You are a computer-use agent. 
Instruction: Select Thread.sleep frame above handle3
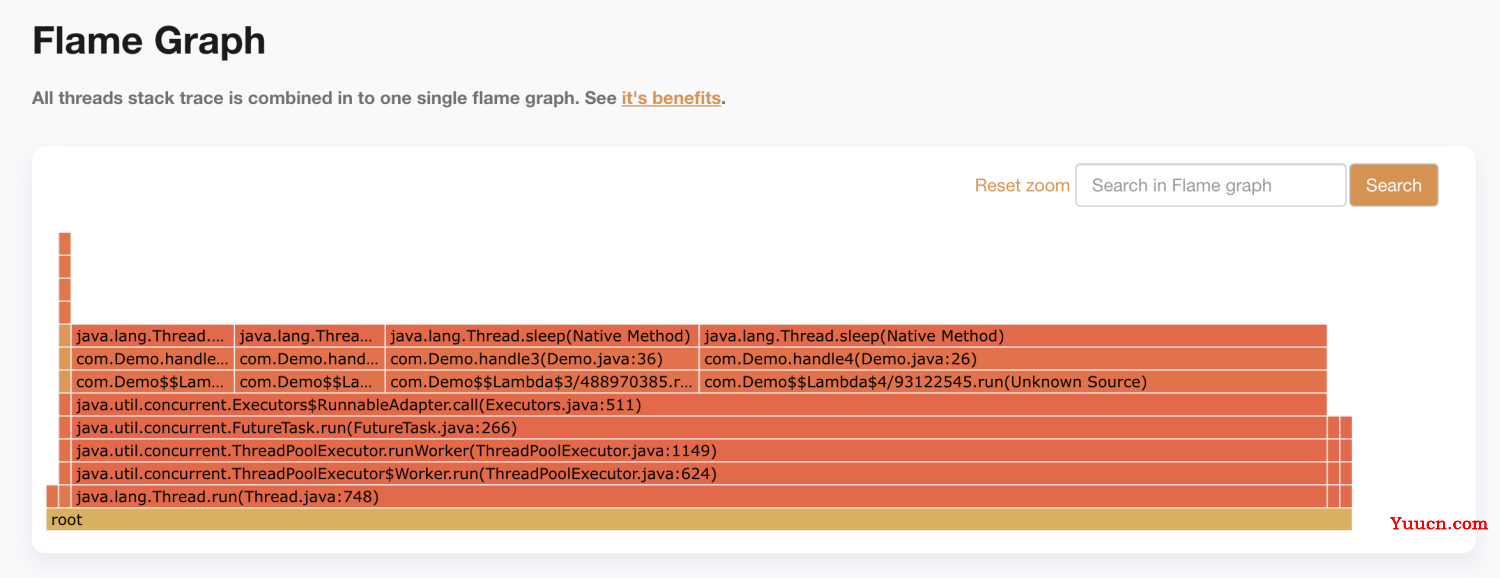(542, 335)
